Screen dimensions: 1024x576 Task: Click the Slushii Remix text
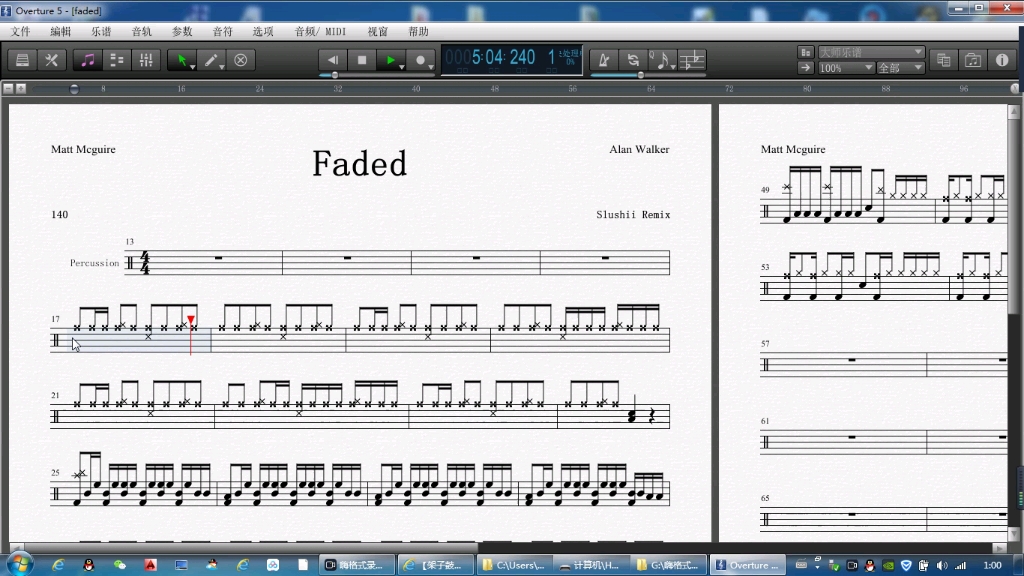[633, 215]
